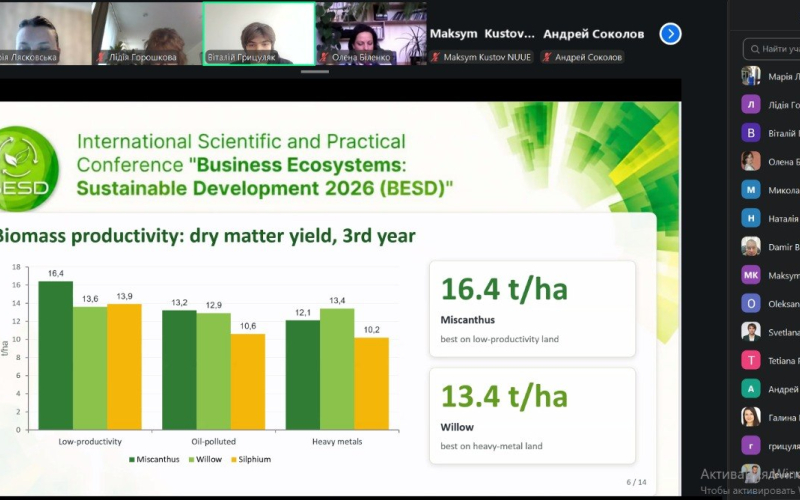The image size is (800, 500).
Task: Click dark purple В avatar for Віталій
Action: (751, 133)
